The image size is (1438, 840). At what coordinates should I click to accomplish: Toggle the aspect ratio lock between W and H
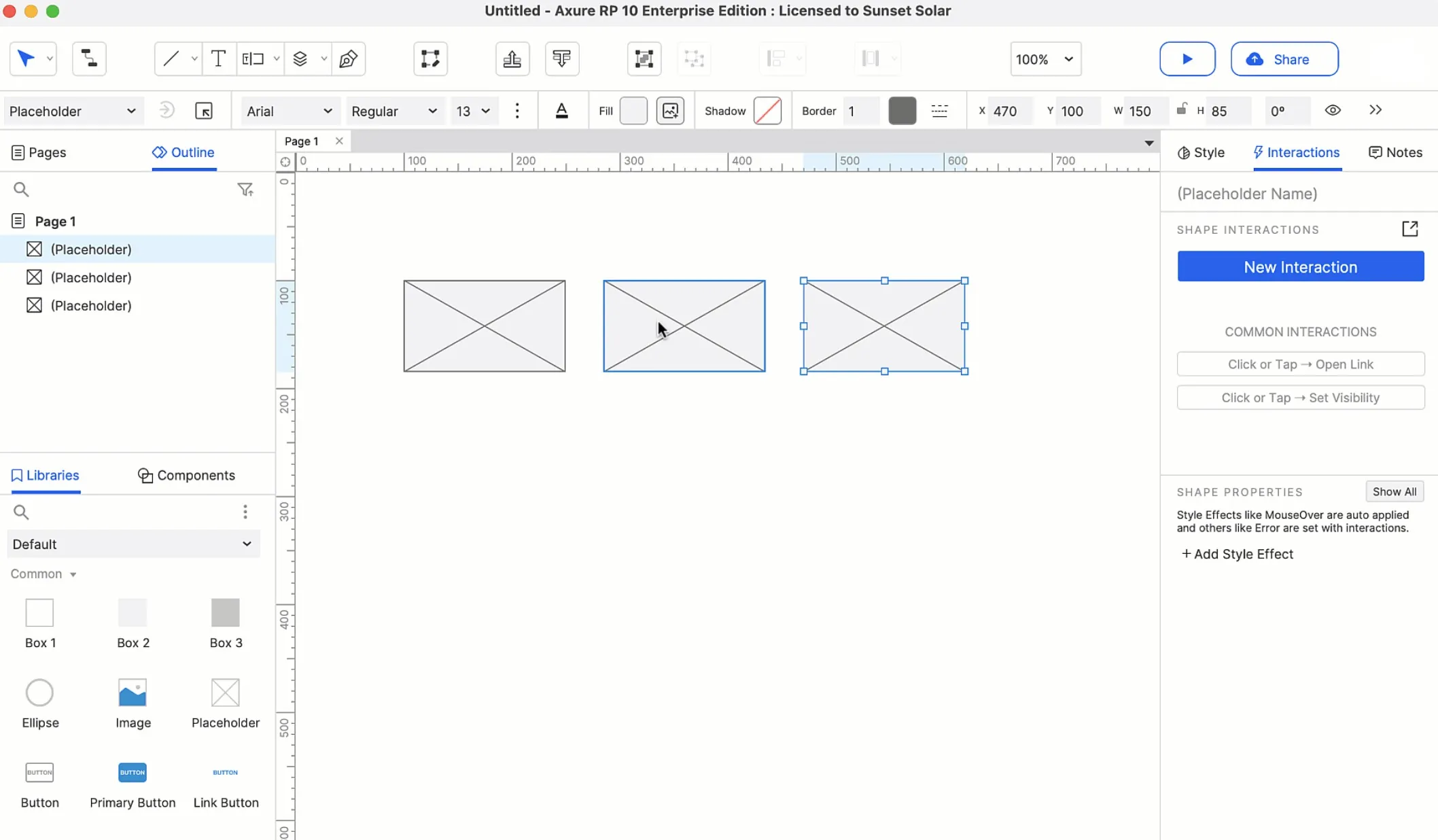(x=1181, y=109)
